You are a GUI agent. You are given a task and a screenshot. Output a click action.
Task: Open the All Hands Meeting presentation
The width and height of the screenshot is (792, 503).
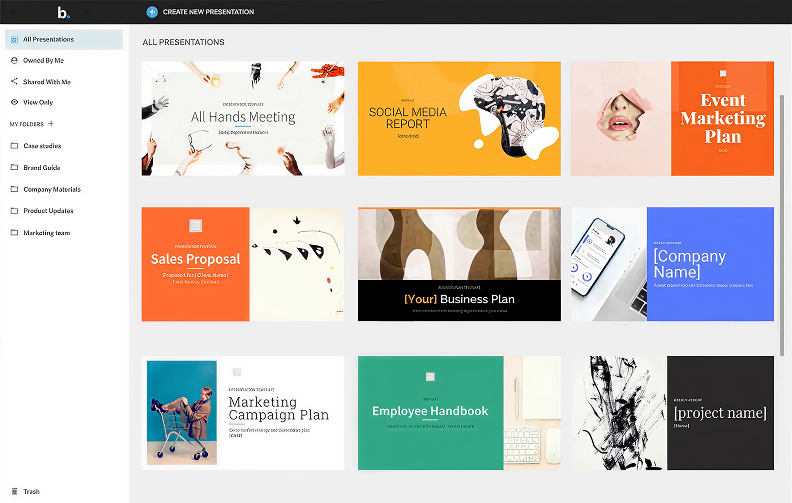coord(243,119)
